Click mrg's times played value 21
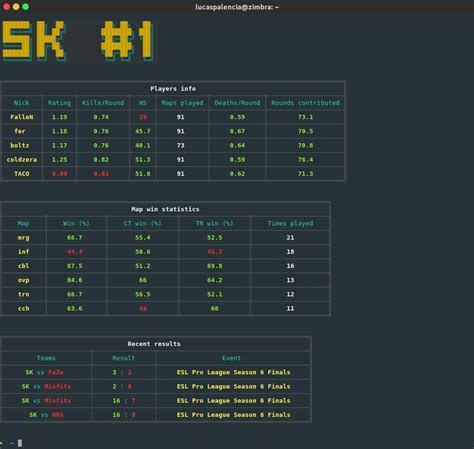The image size is (474, 449). click(x=290, y=238)
